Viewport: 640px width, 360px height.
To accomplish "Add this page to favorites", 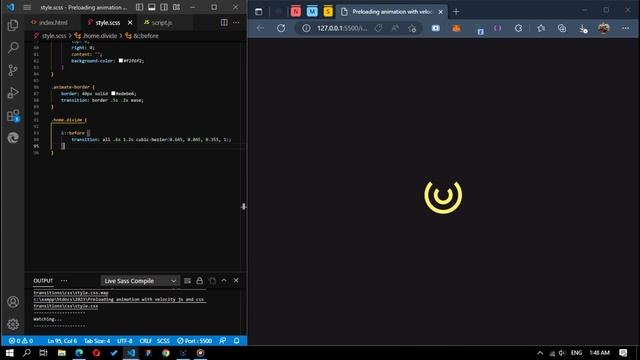I will pyautogui.click(x=412, y=28).
